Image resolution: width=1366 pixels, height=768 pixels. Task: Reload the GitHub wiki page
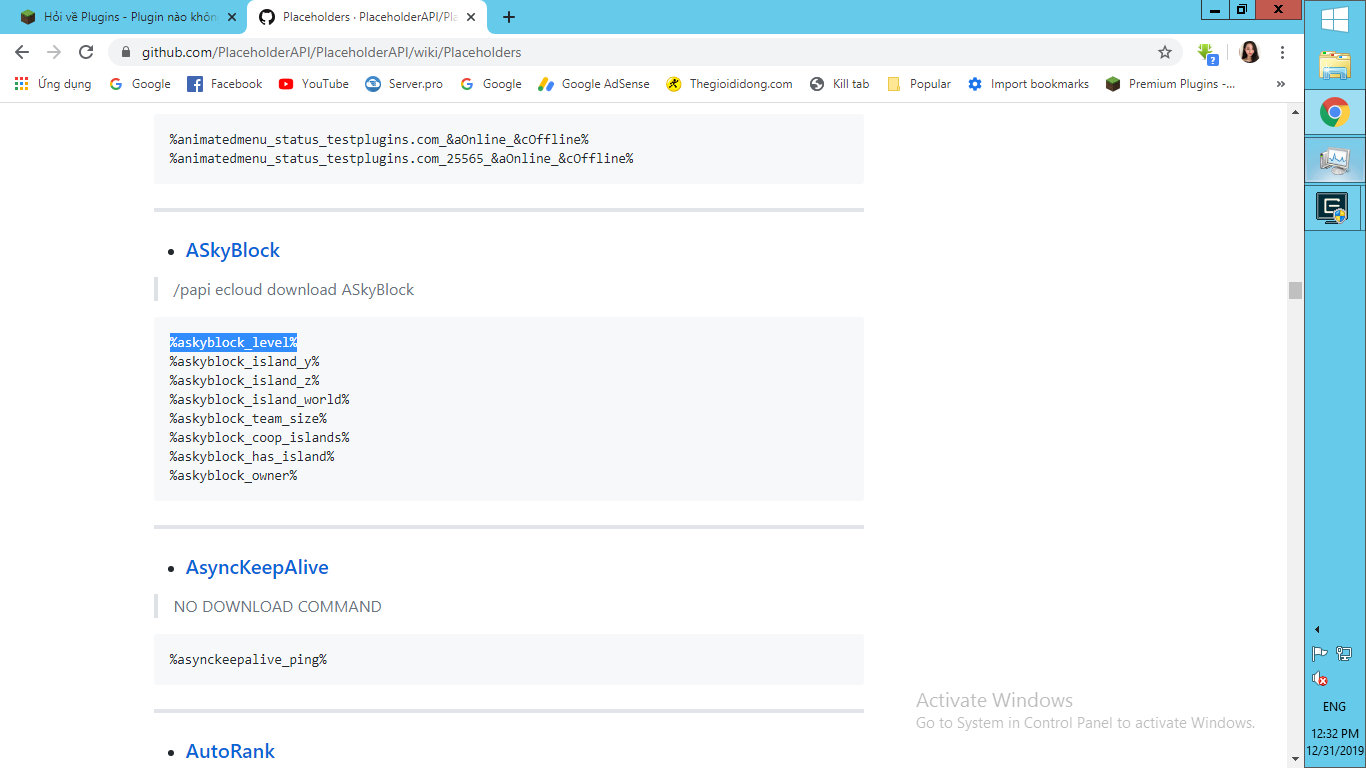point(86,52)
